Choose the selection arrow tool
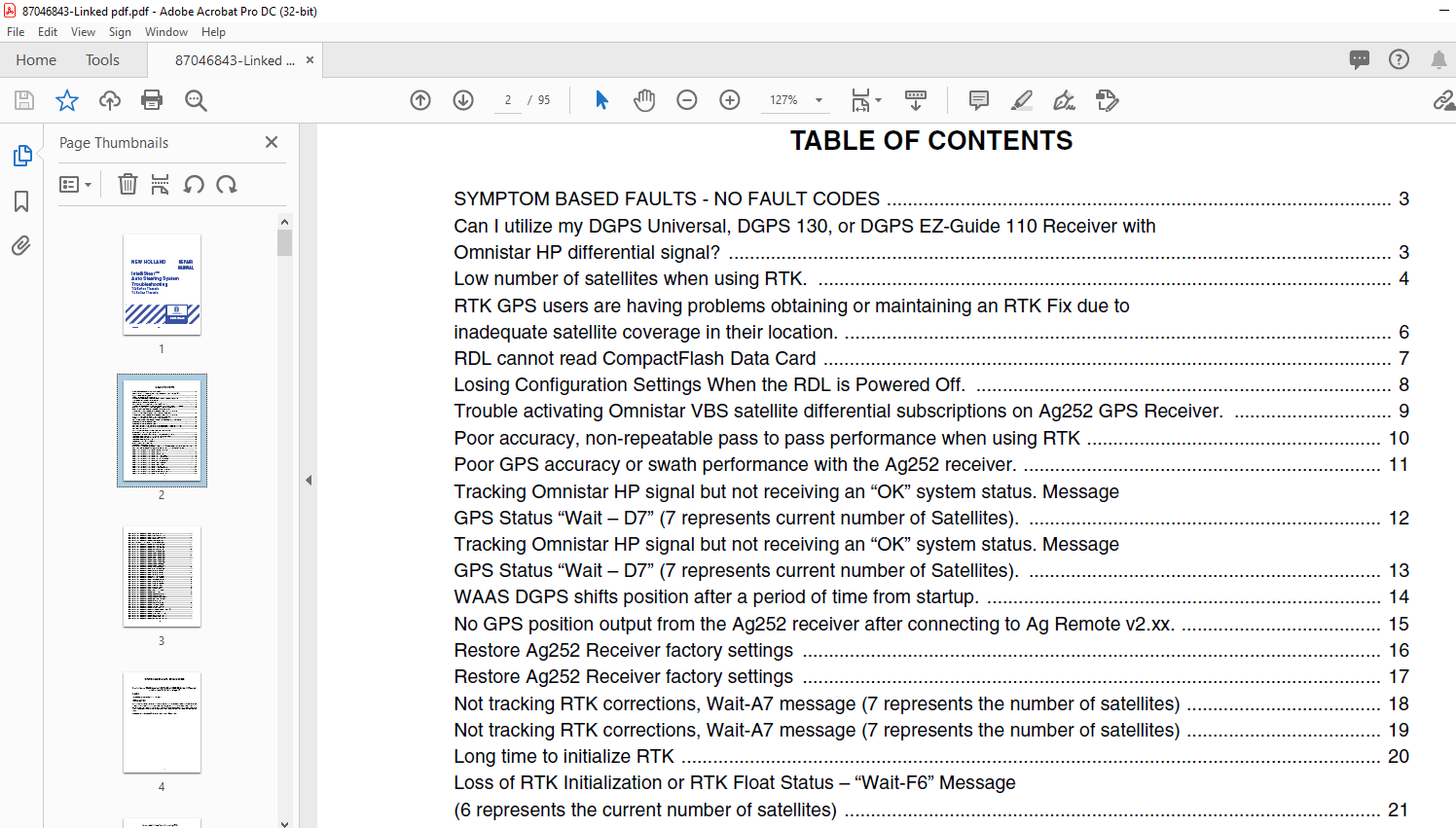This screenshot has height=828, width=1456. (601, 100)
